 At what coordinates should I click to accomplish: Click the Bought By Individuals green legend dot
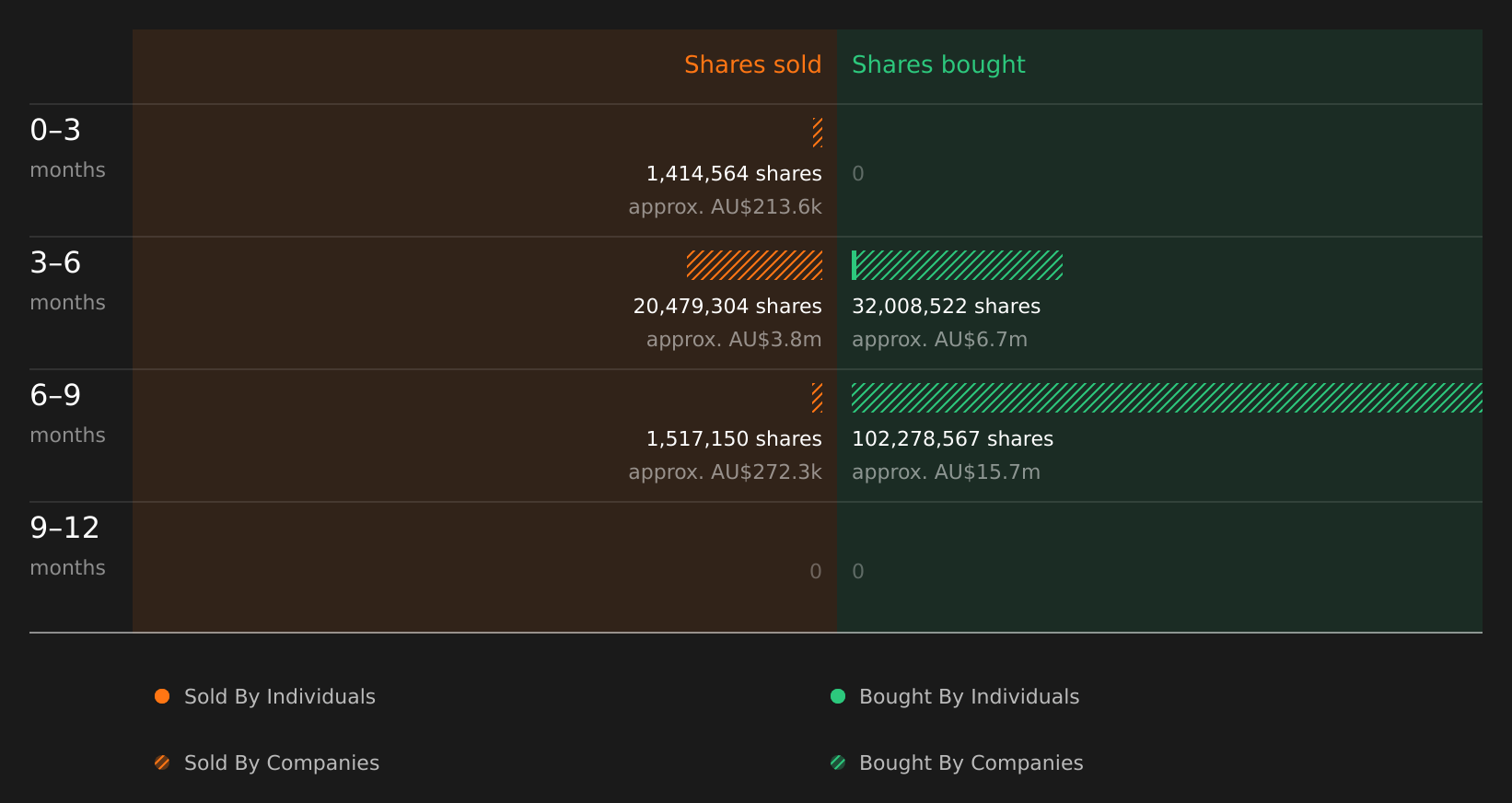(838, 696)
